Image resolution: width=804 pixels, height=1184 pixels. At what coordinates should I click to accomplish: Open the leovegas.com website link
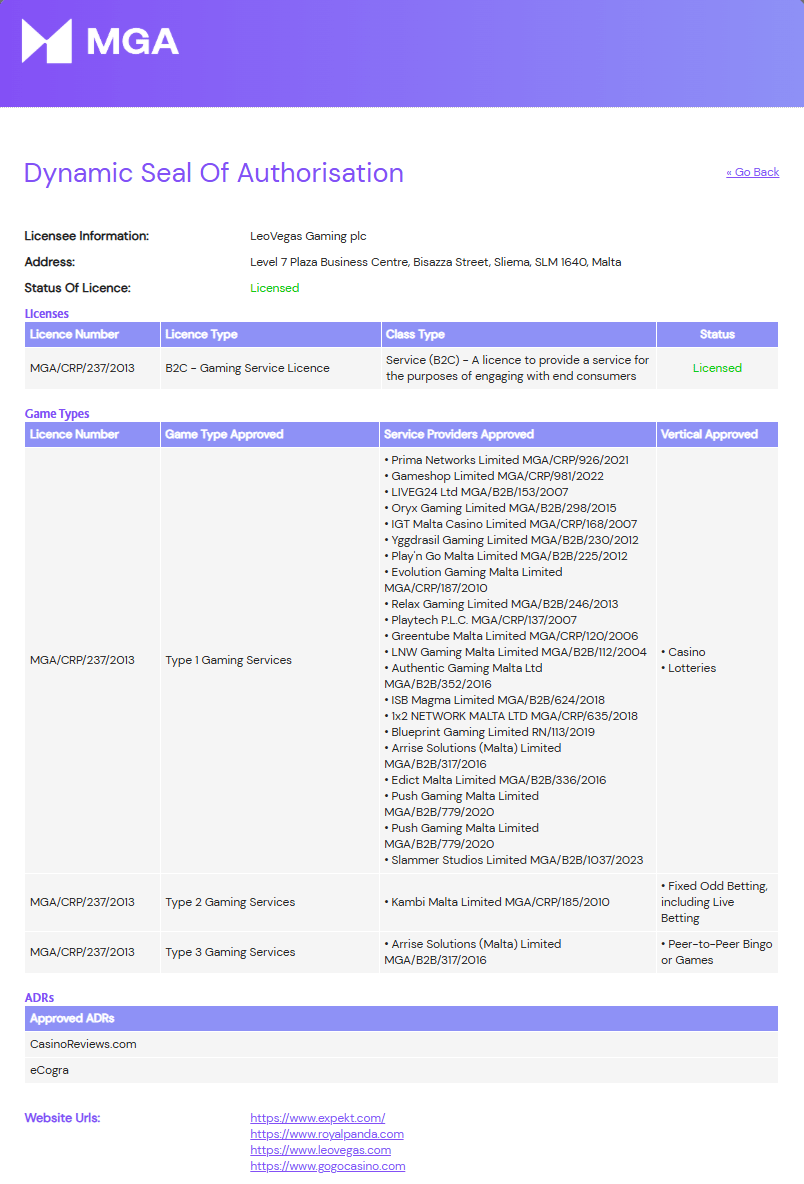pos(321,1150)
